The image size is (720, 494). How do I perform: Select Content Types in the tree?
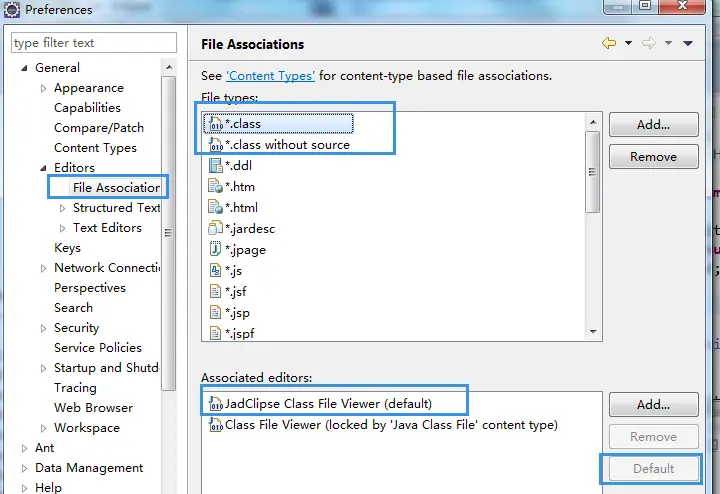pos(95,148)
